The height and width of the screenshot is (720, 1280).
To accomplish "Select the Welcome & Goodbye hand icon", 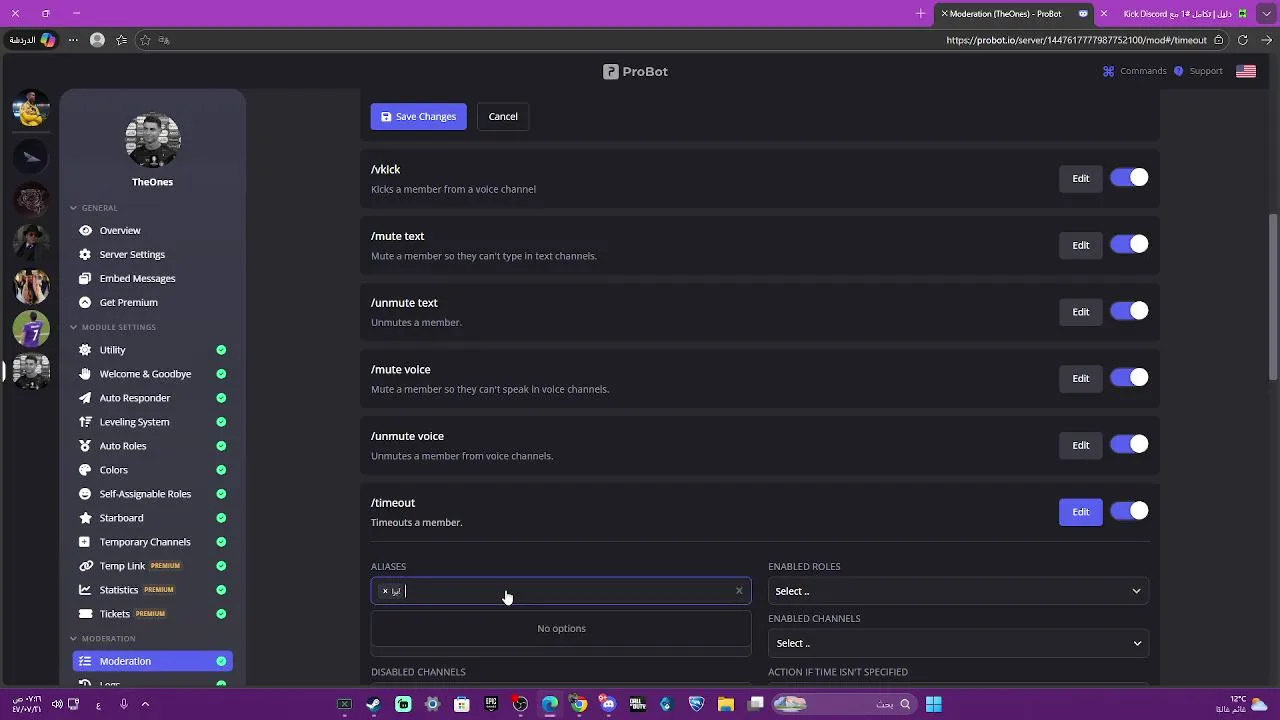I will [x=85, y=374].
